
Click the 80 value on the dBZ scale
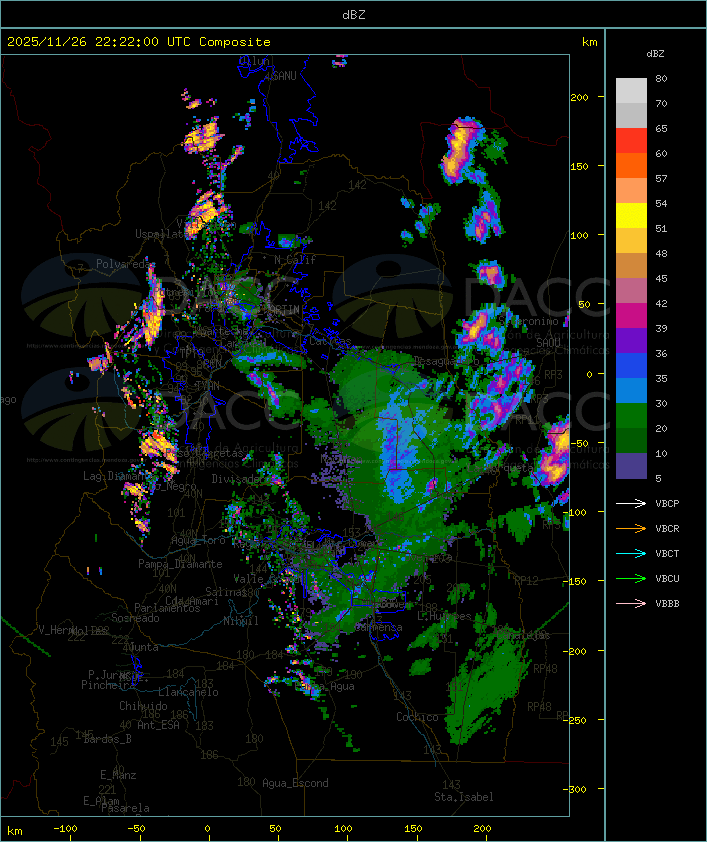(x=661, y=78)
